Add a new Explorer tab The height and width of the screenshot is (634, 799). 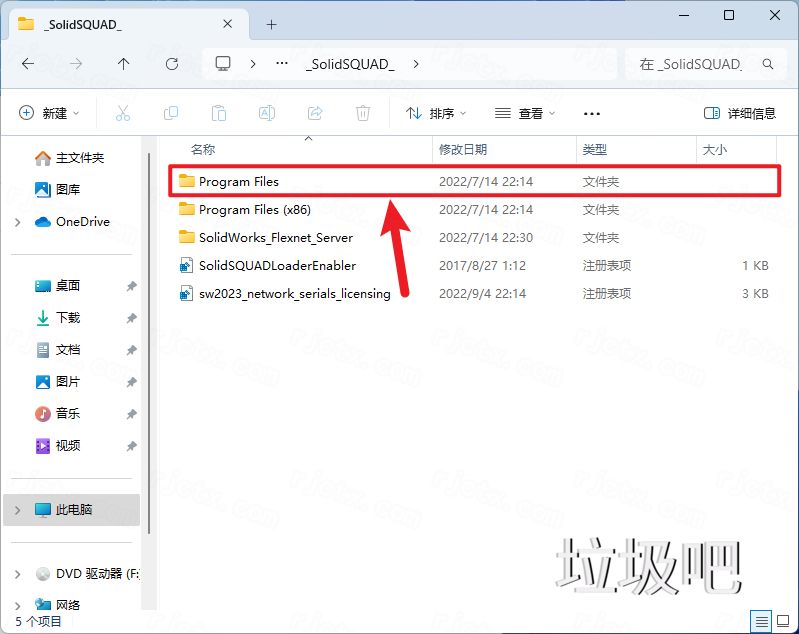(x=272, y=24)
